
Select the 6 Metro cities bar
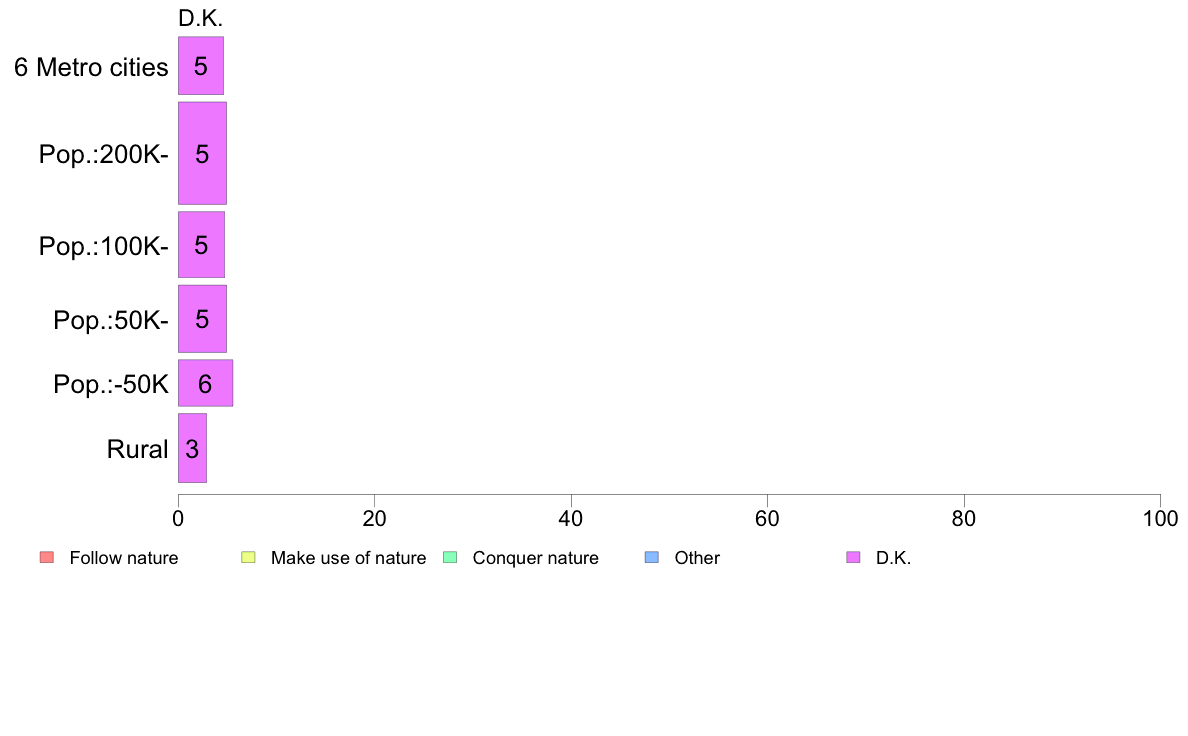tap(200, 66)
